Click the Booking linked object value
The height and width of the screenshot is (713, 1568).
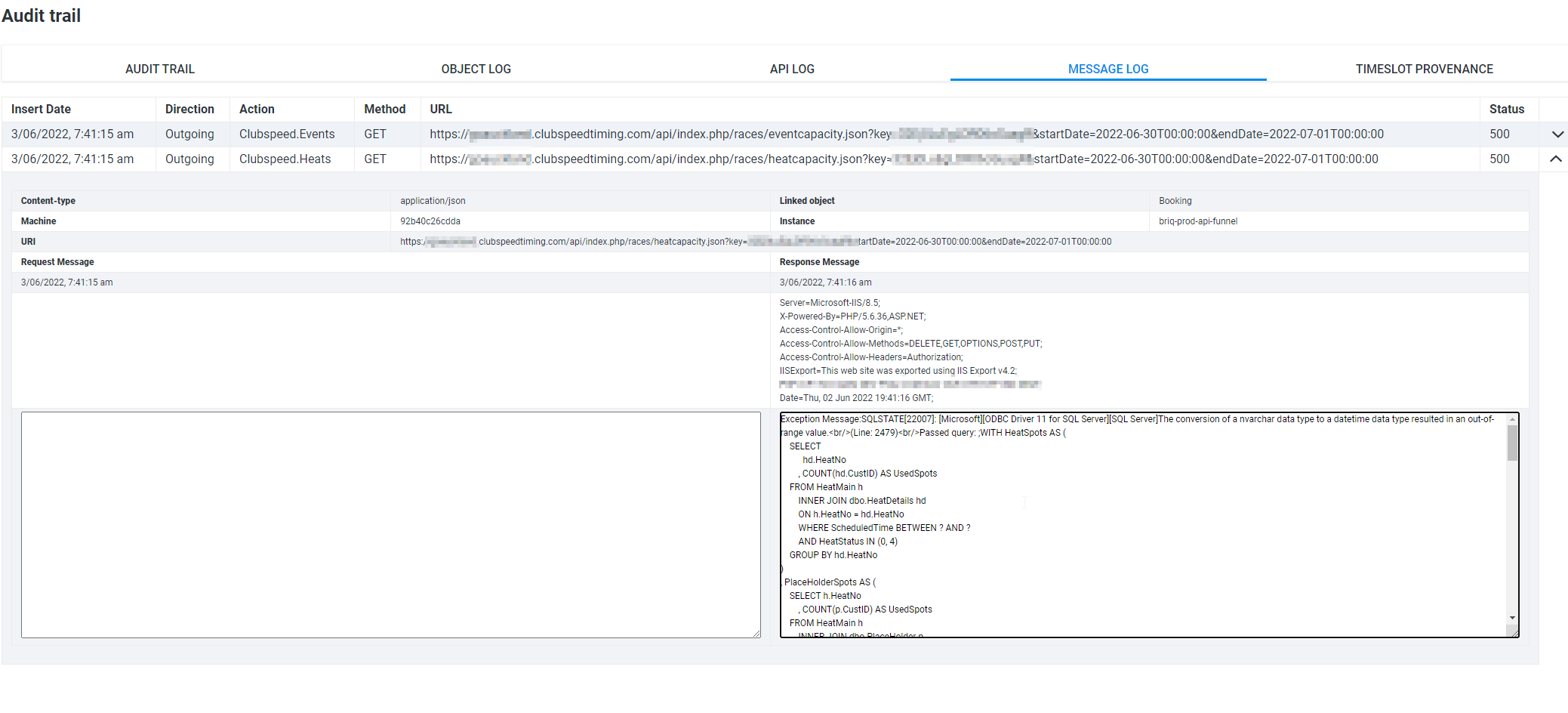1175,201
